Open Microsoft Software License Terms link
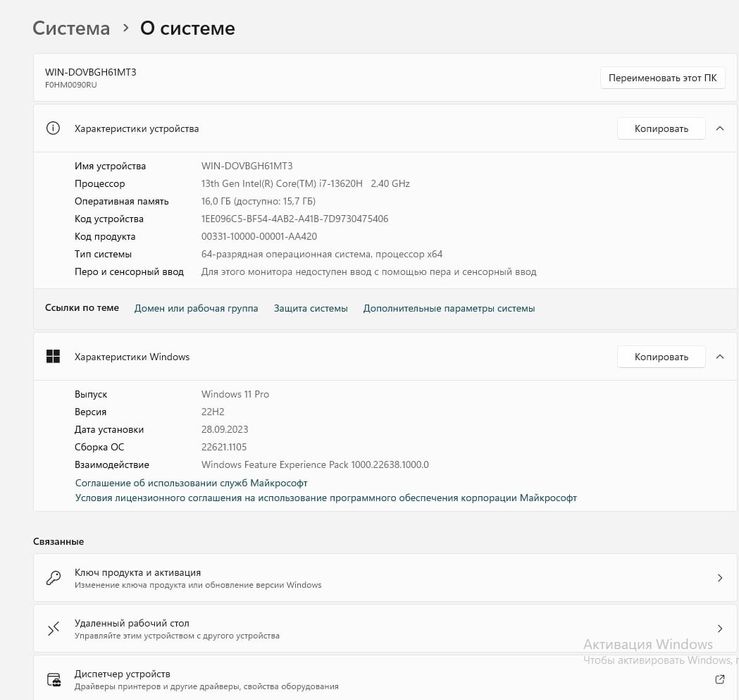The width and height of the screenshot is (739, 700). (x=326, y=497)
